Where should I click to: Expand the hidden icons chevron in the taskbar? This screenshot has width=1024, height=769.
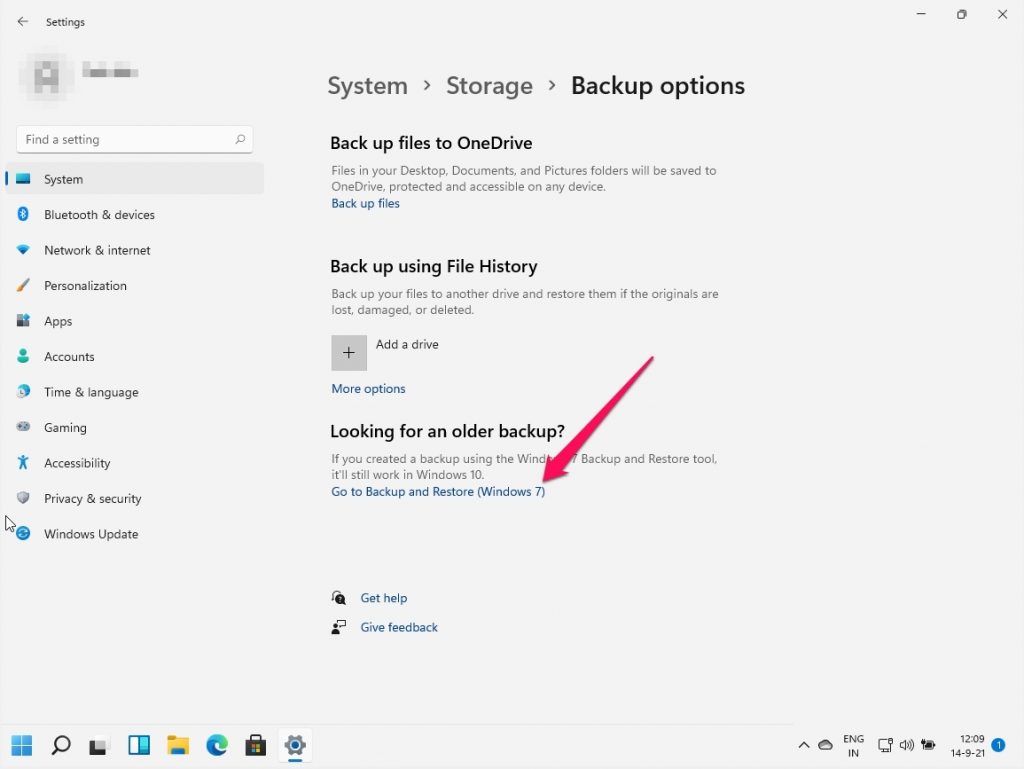[x=803, y=745]
